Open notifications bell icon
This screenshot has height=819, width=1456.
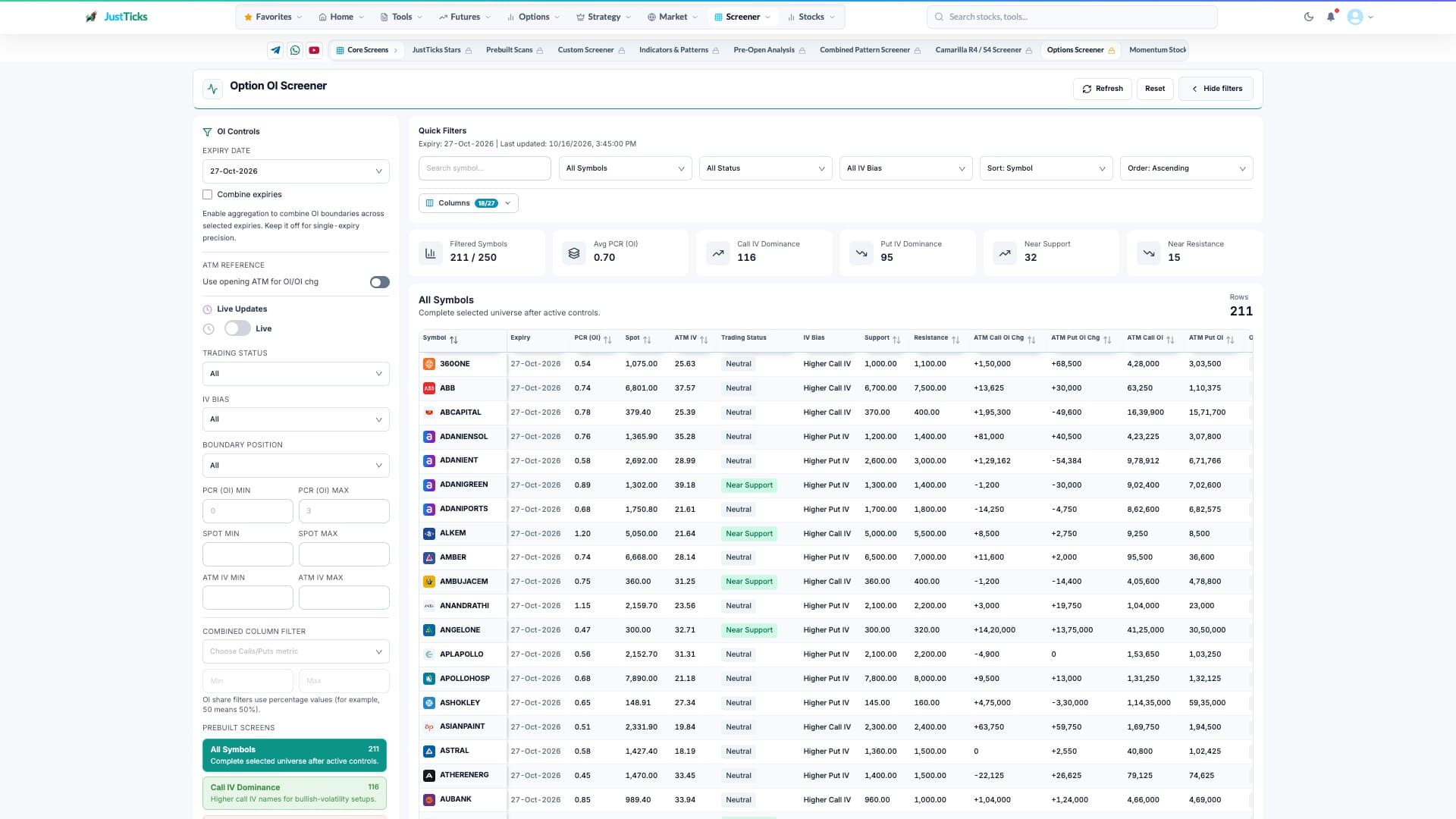pyautogui.click(x=1331, y=17)
